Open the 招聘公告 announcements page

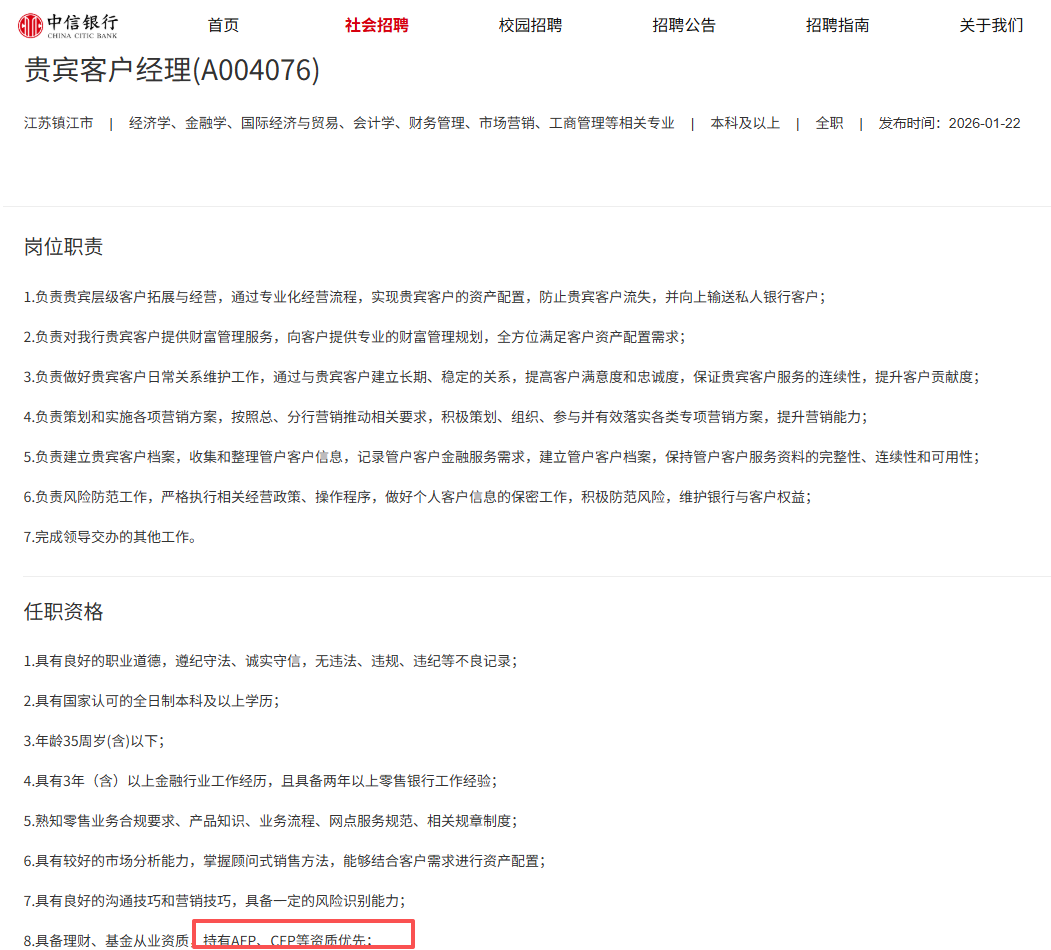[684, 25]
